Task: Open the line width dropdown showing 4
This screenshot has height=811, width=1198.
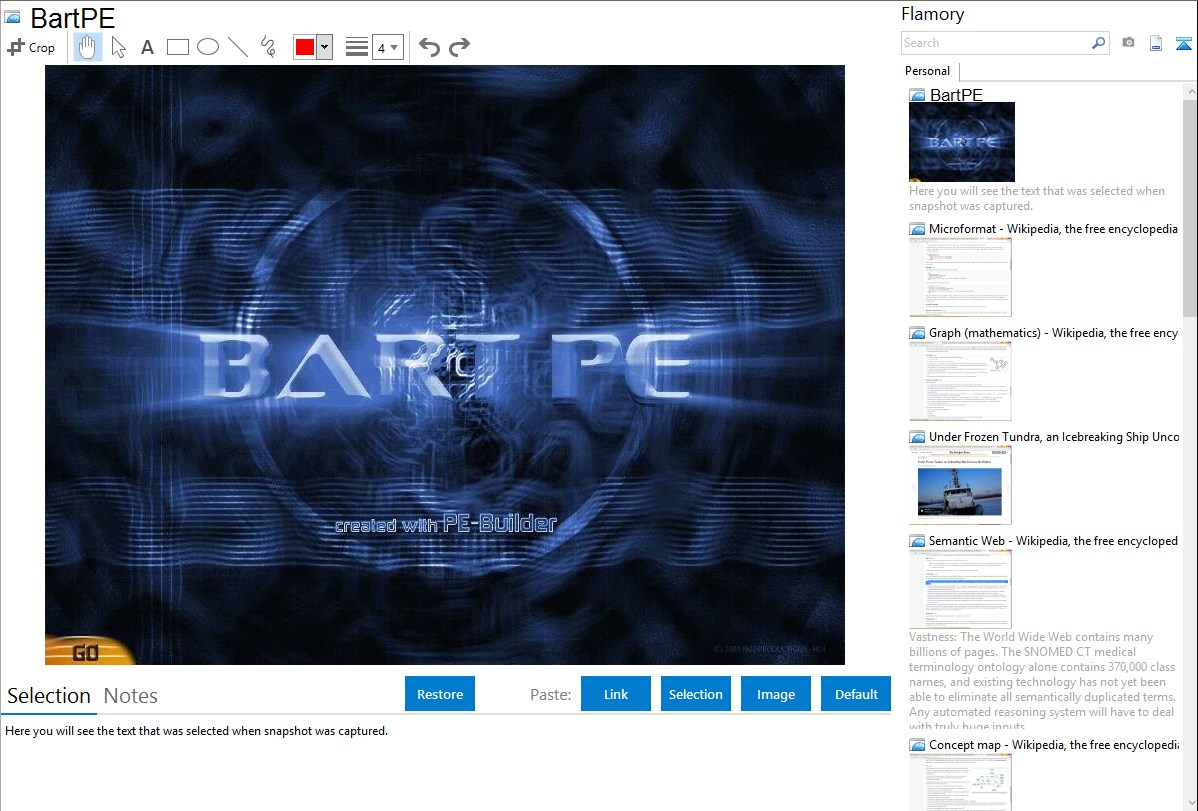Action: (388, 47)
